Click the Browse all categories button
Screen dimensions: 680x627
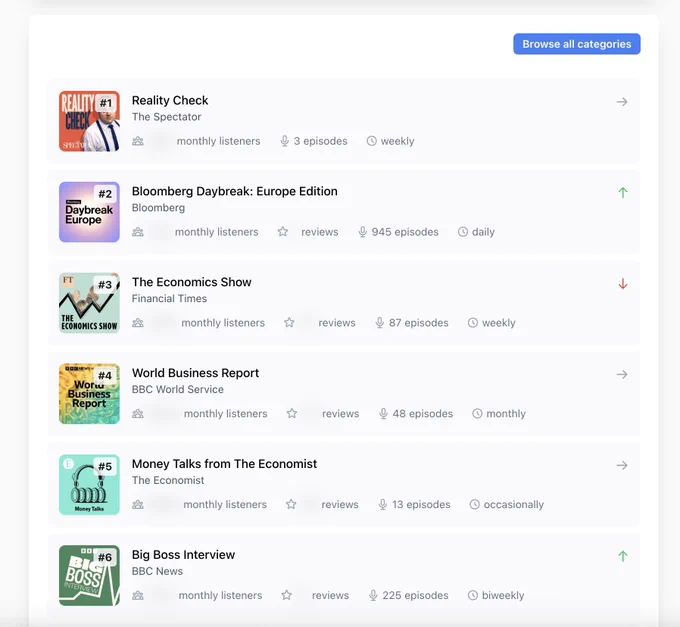tap(576, 44)
